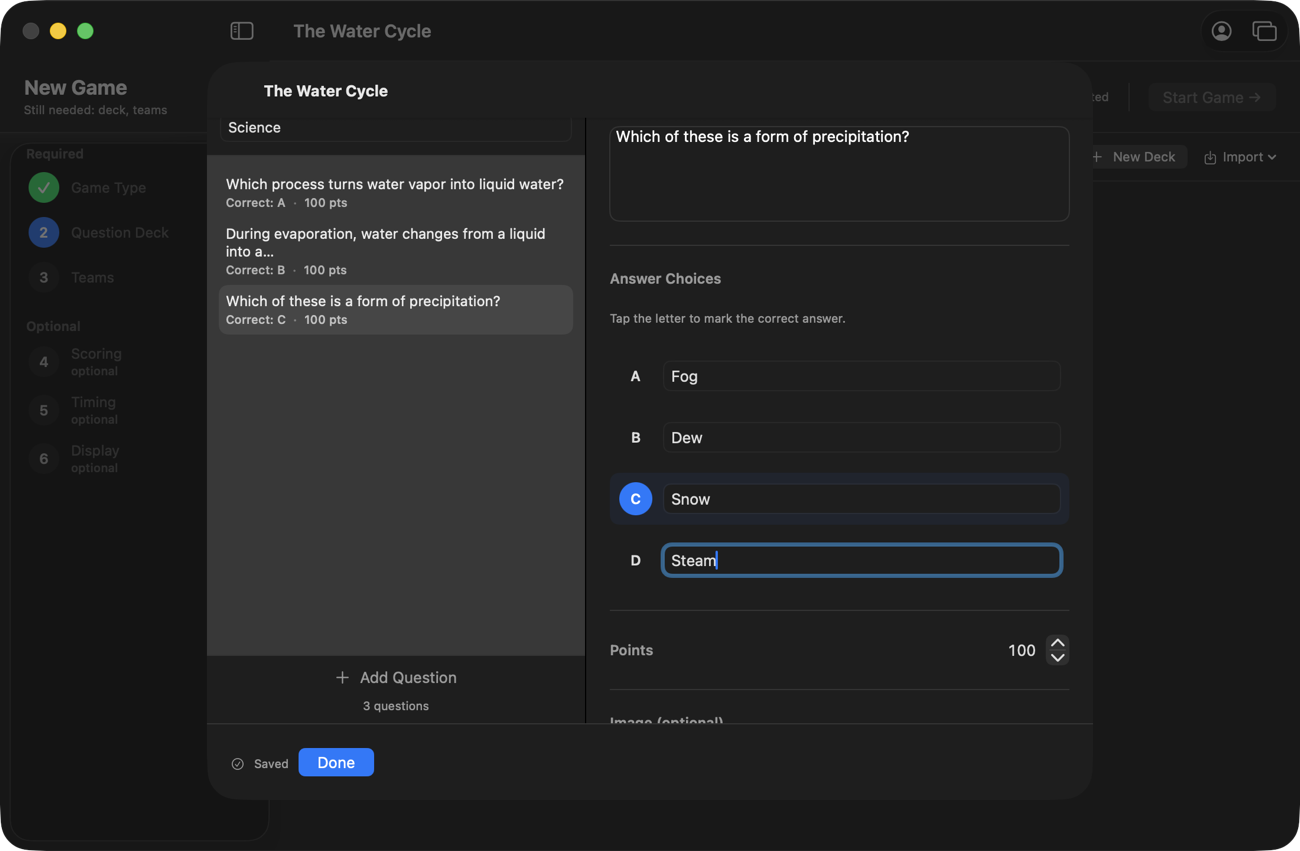1300x851 pixels.
Task: Click the New Deck button
Action: pos(1135,157)
